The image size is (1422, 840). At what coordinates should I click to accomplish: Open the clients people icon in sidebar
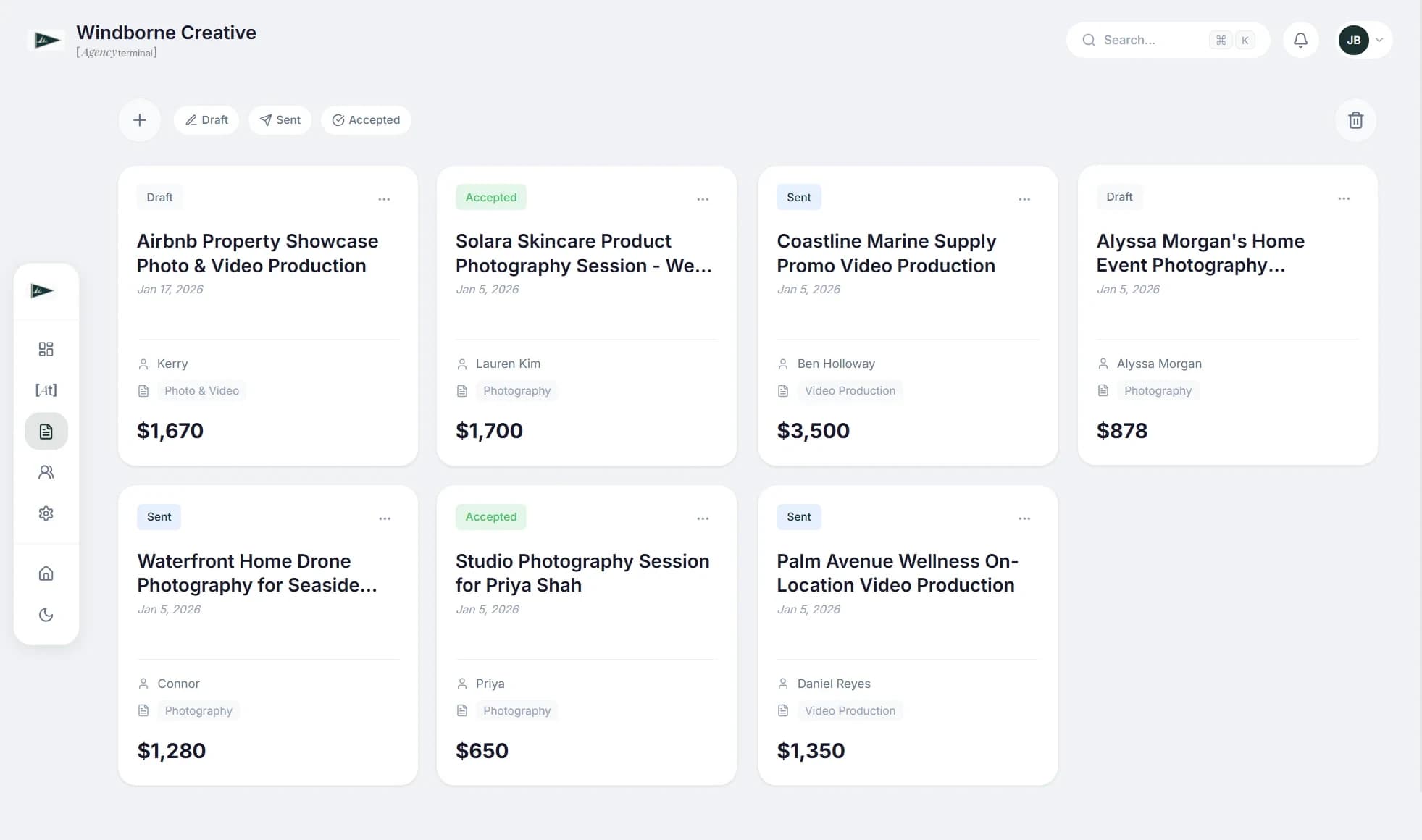[46, 472]
